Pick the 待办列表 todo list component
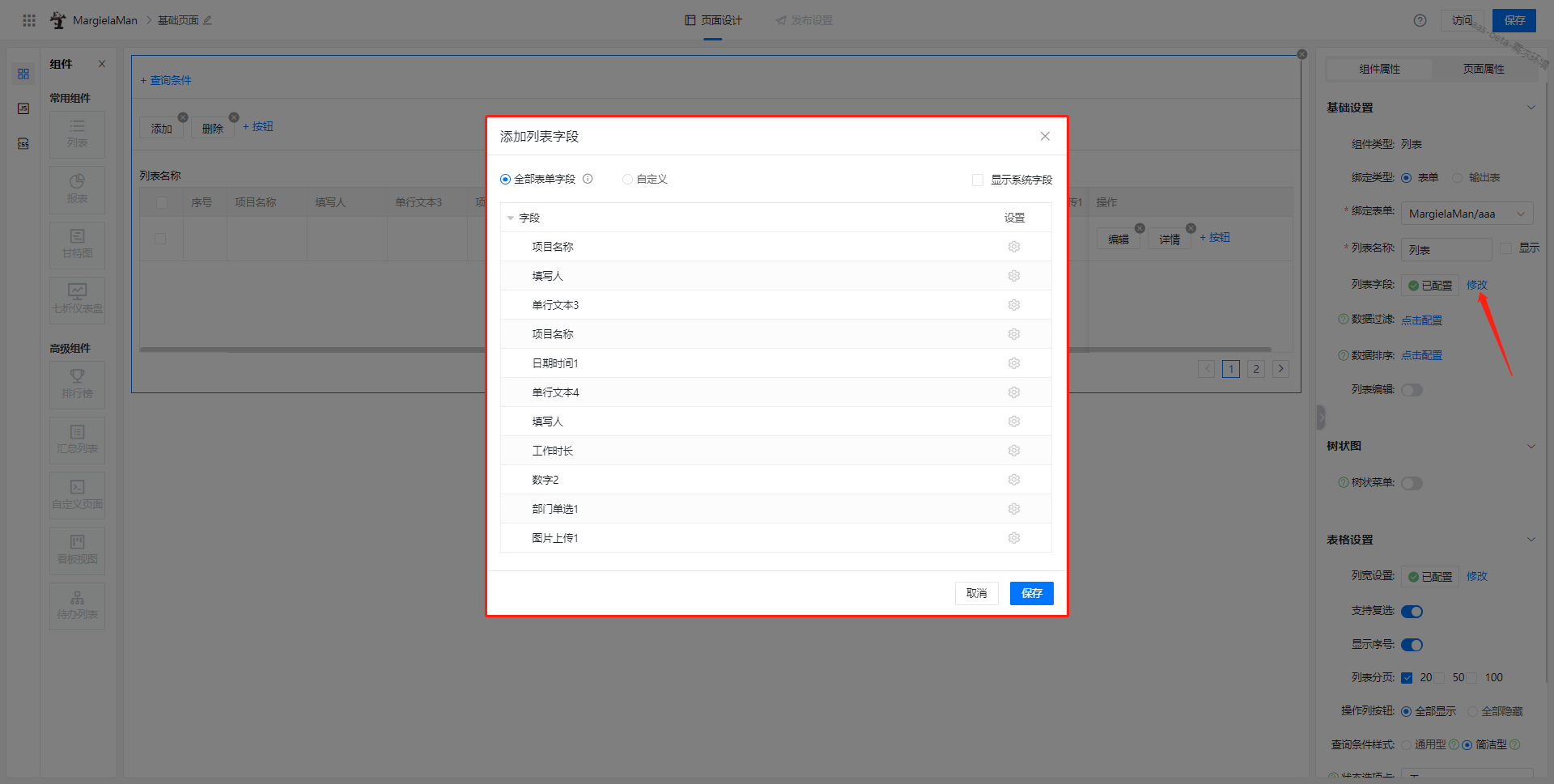This screenshot has width=1554, height=784. 77,605
